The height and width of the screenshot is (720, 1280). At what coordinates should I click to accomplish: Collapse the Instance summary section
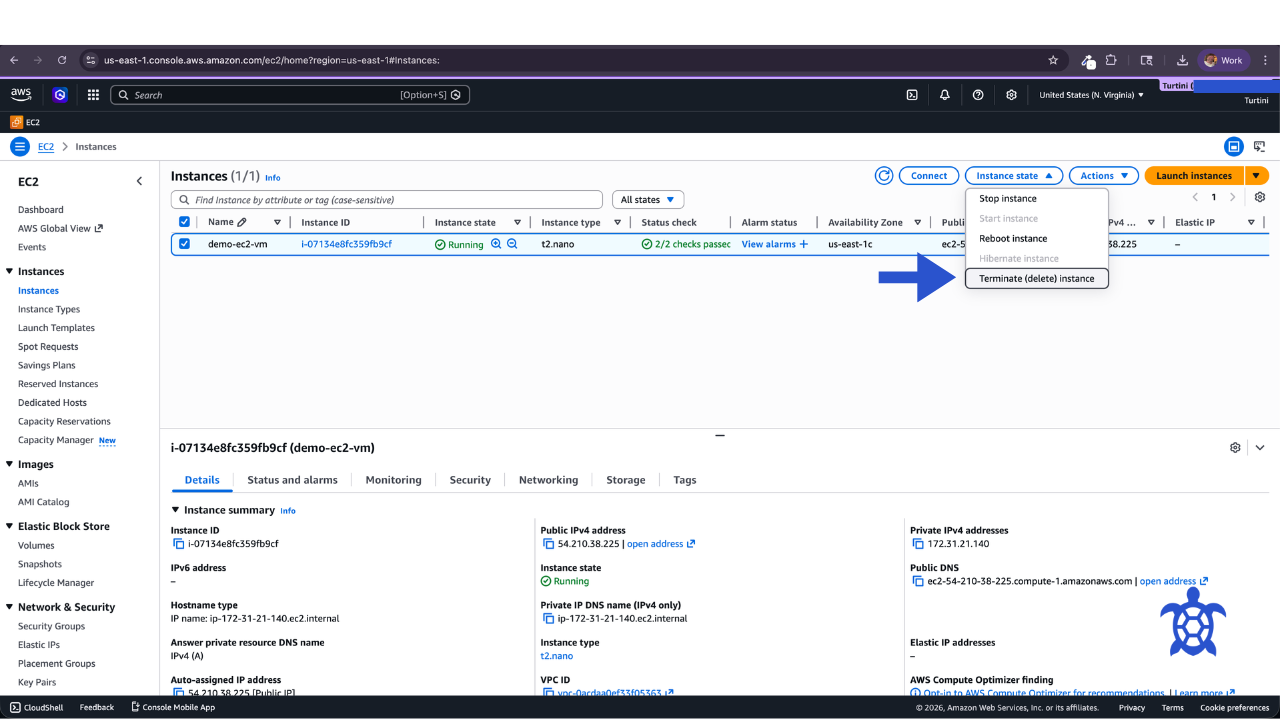click(x=176, y=510)
